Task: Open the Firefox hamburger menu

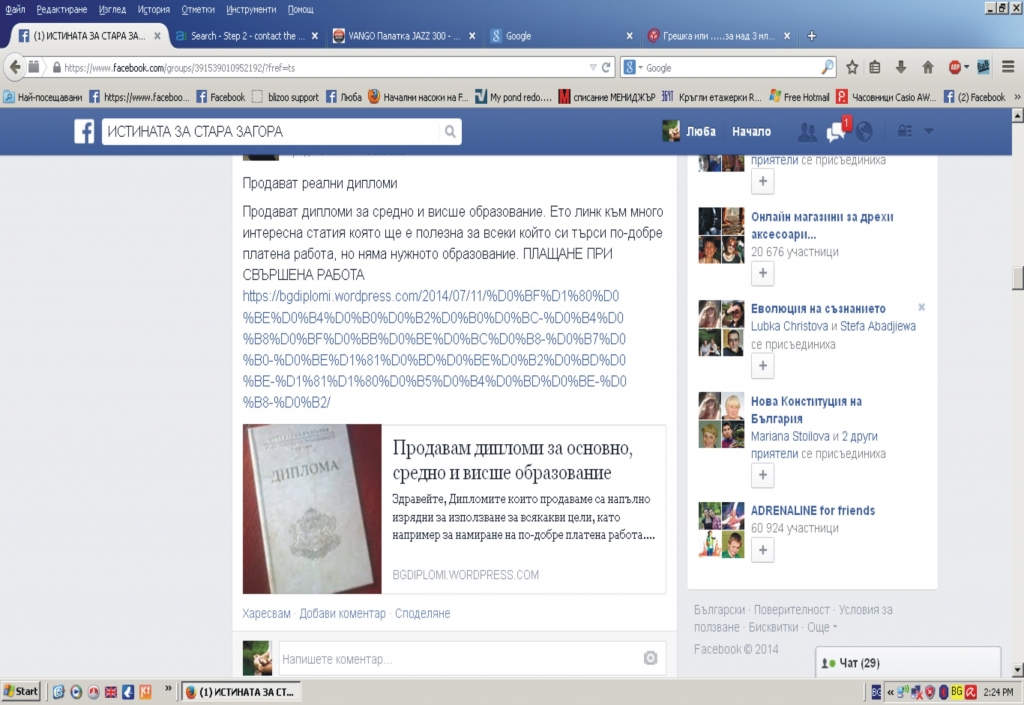Action: (x=1008, y=67)
